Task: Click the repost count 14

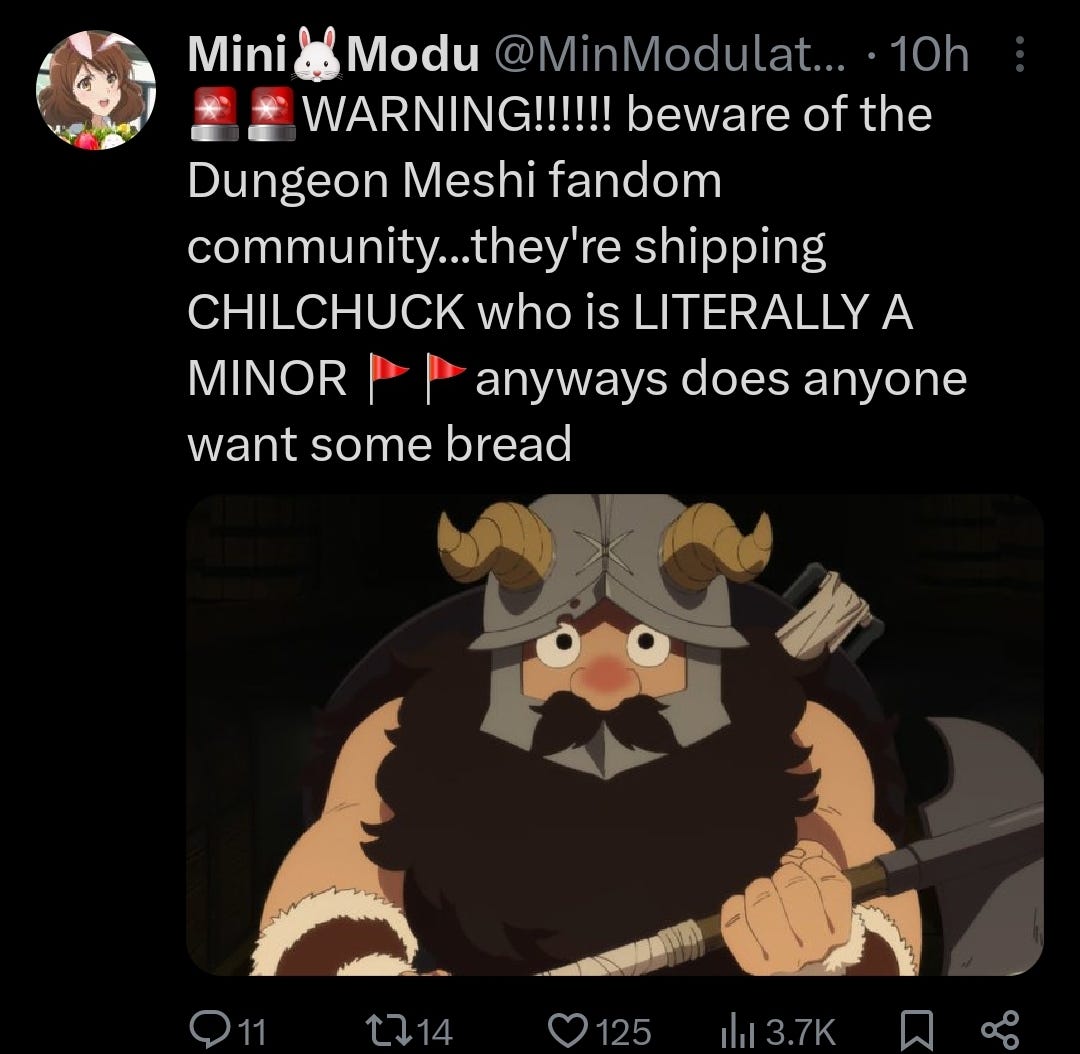Action: 435,1031
